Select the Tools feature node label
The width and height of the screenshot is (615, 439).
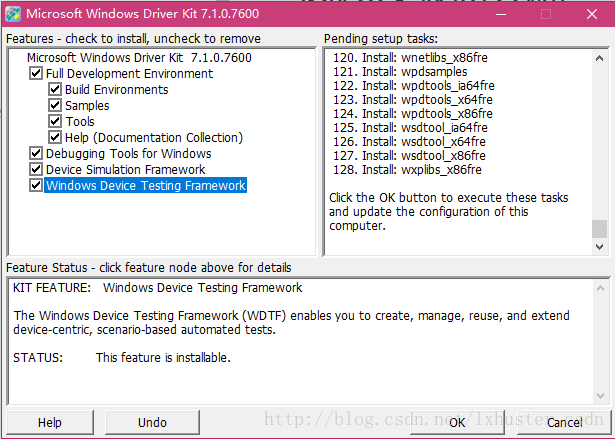coord(80,122)
